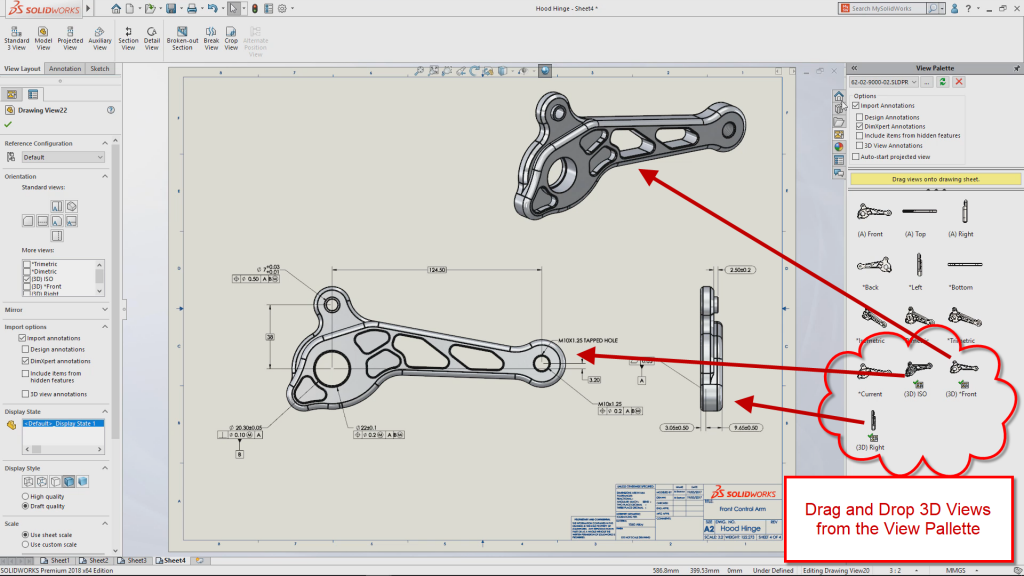Check the *Trimetric view option
1024x576 pixels.
click(x=27, y=264)
